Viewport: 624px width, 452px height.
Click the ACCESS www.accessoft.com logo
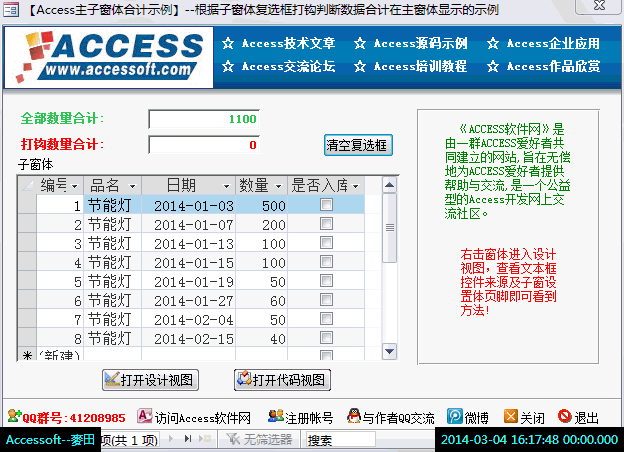click(x=109, y=57)
